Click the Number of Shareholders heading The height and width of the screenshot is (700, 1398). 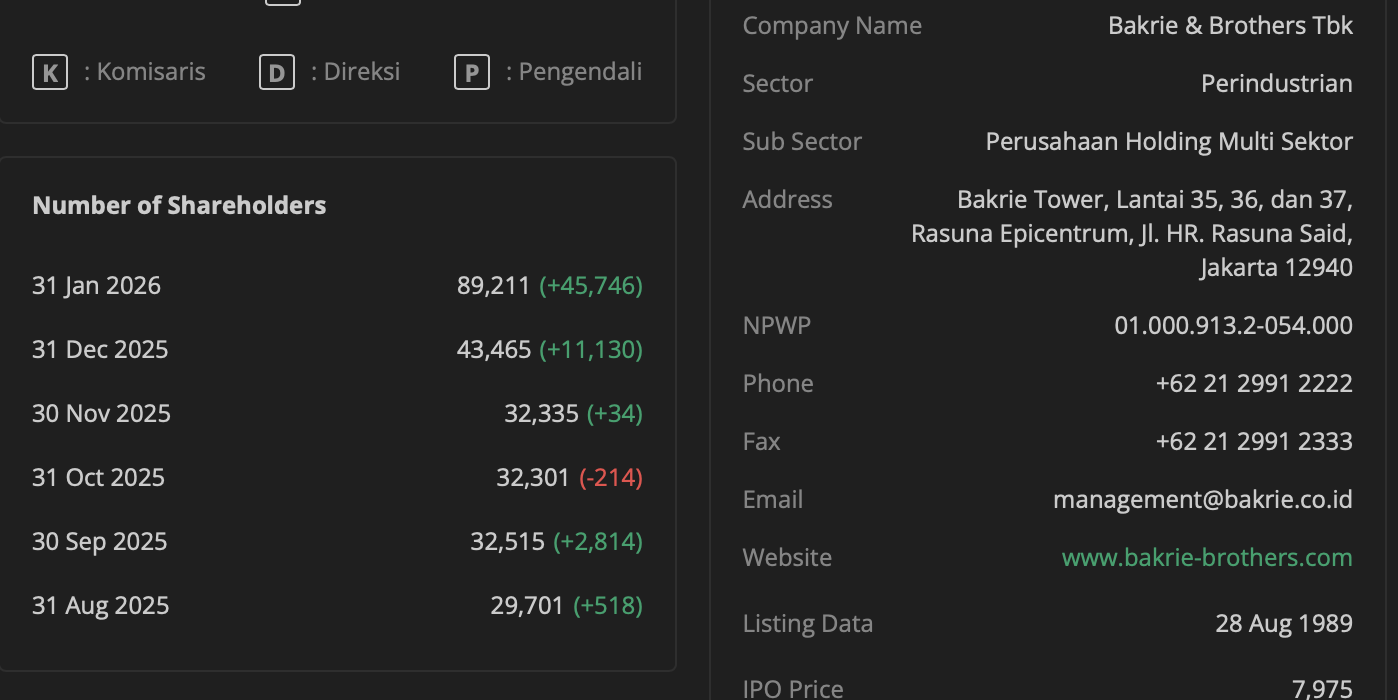pos(179,205)
